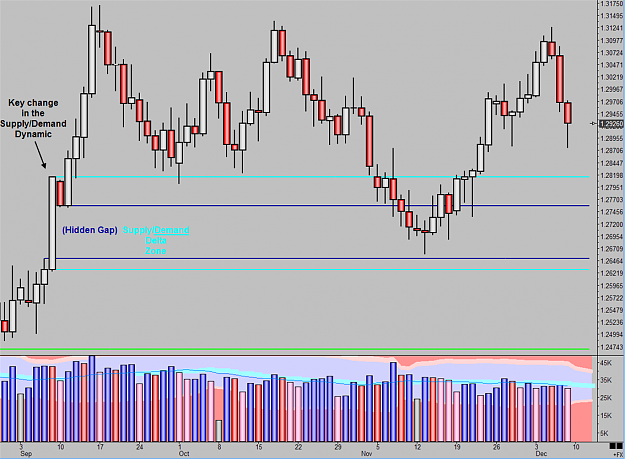Click the Oct date axis label
This screenshot has width=625, height=459.
pyautogui.click(x=184, y=454)
